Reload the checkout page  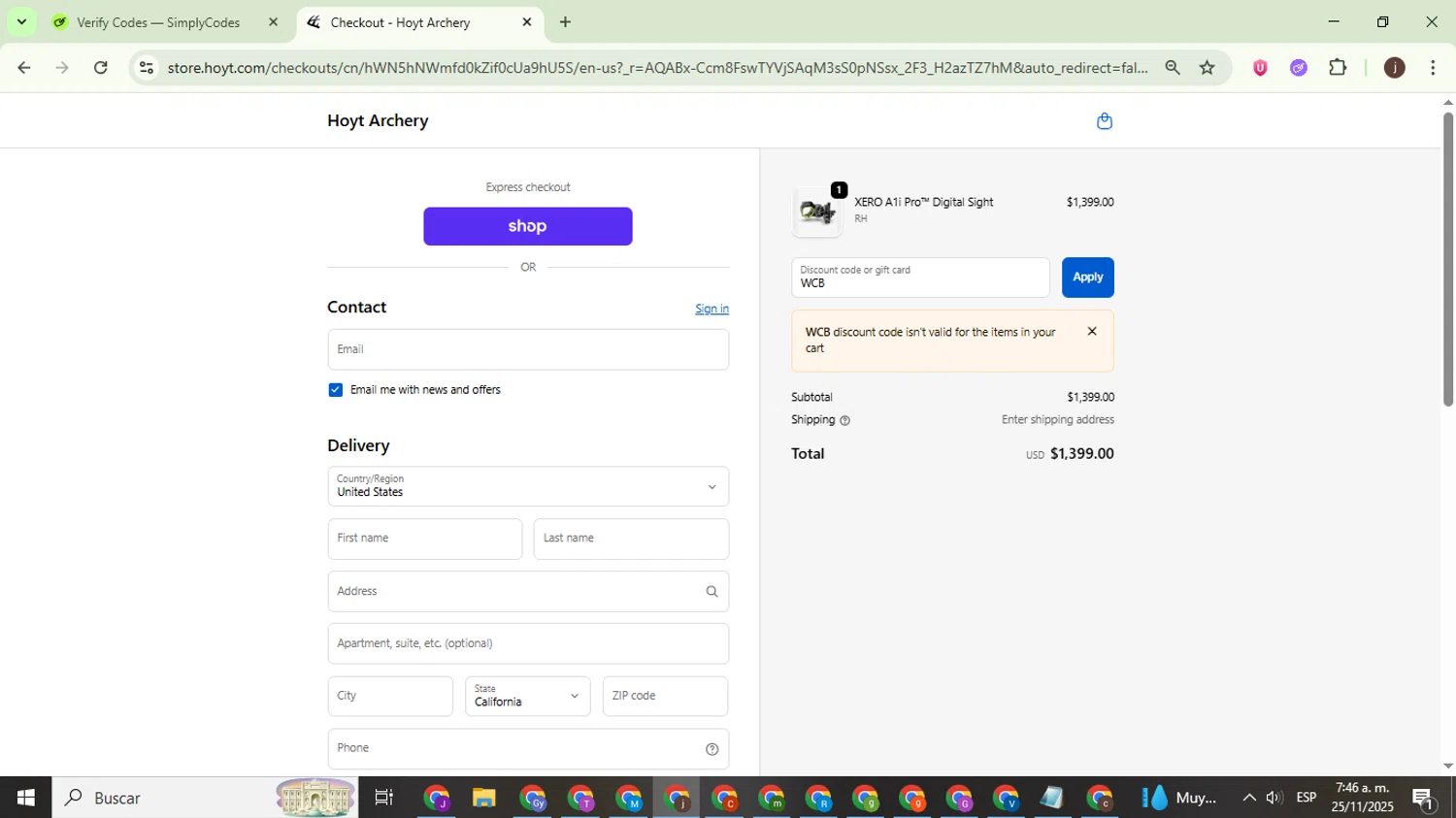(x=101, y=68)
